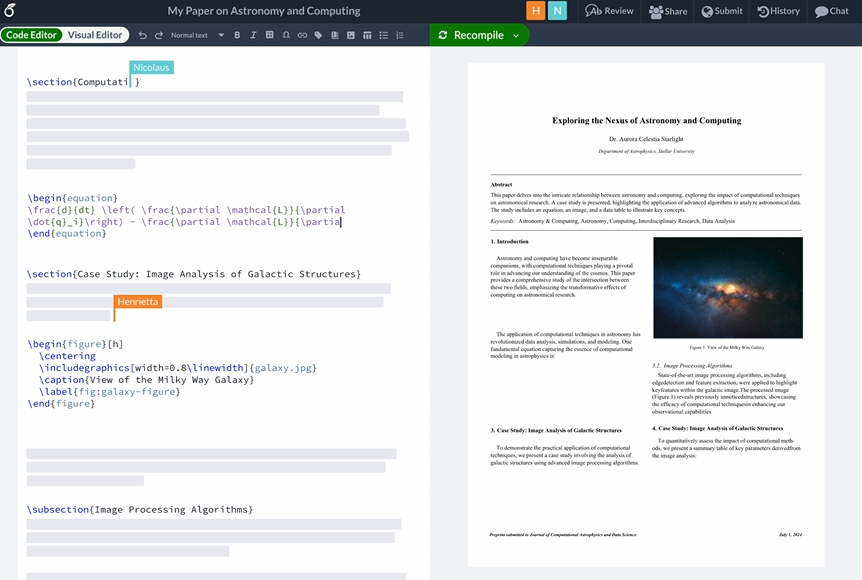Expand the Recompile options arrow
The width and height of the screenshot is (862, 580).
516,35
